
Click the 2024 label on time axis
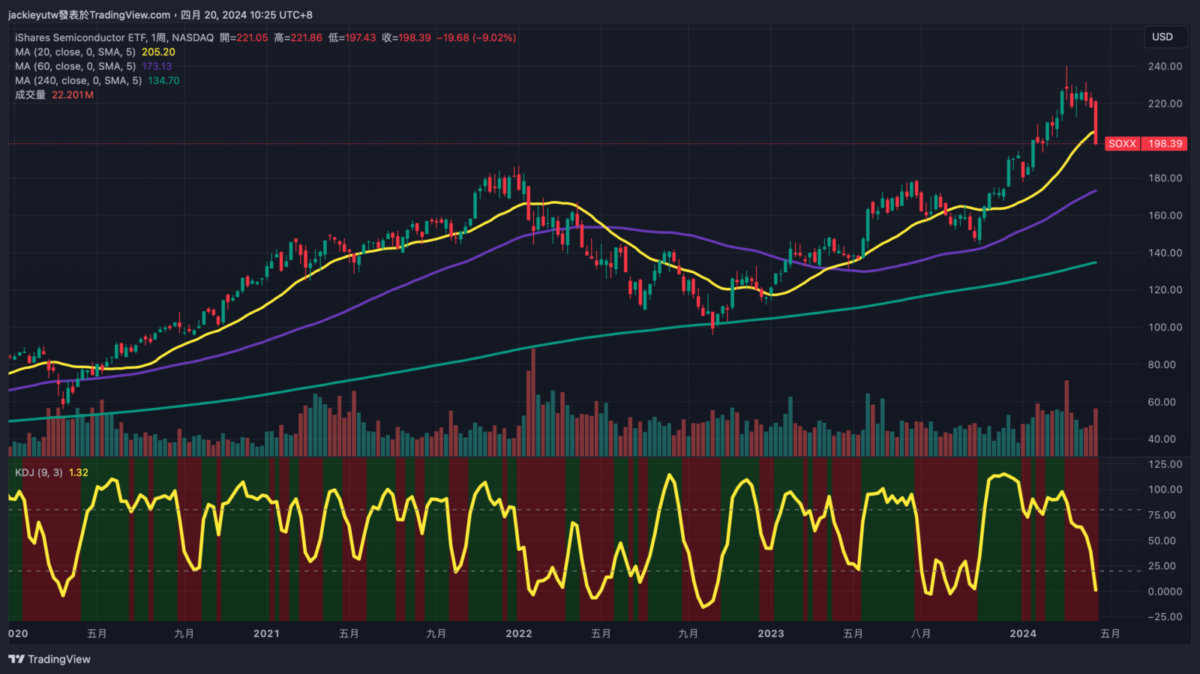point(1023,633)
